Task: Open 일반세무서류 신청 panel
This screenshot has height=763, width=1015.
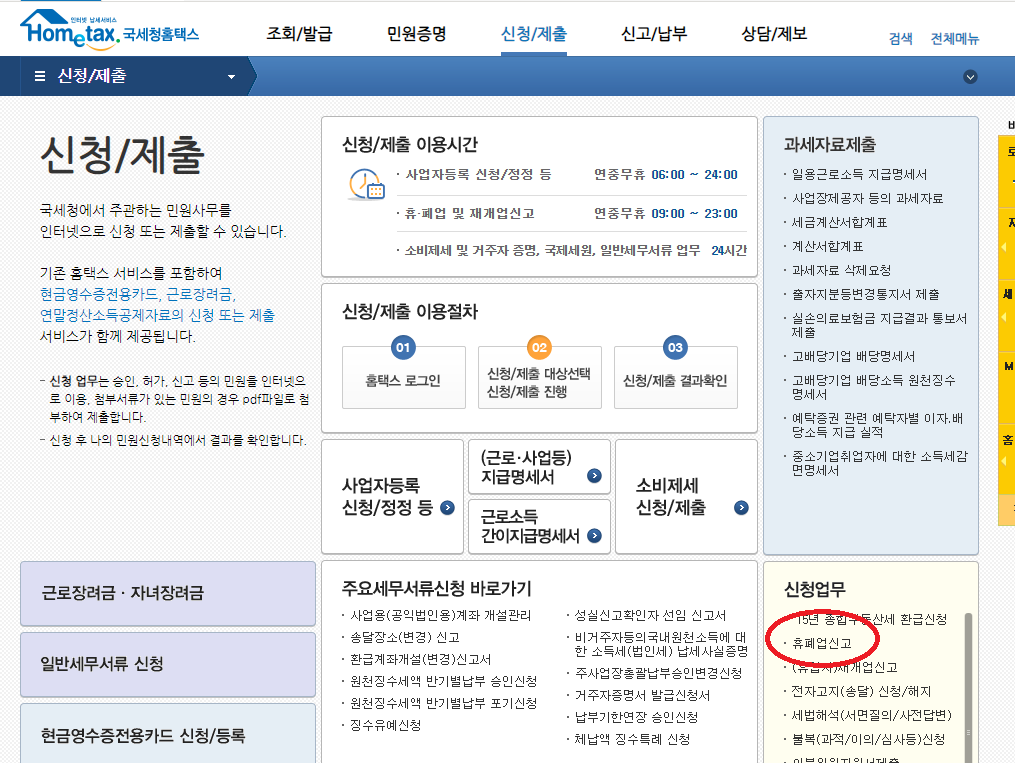Action: coord(168,665)
